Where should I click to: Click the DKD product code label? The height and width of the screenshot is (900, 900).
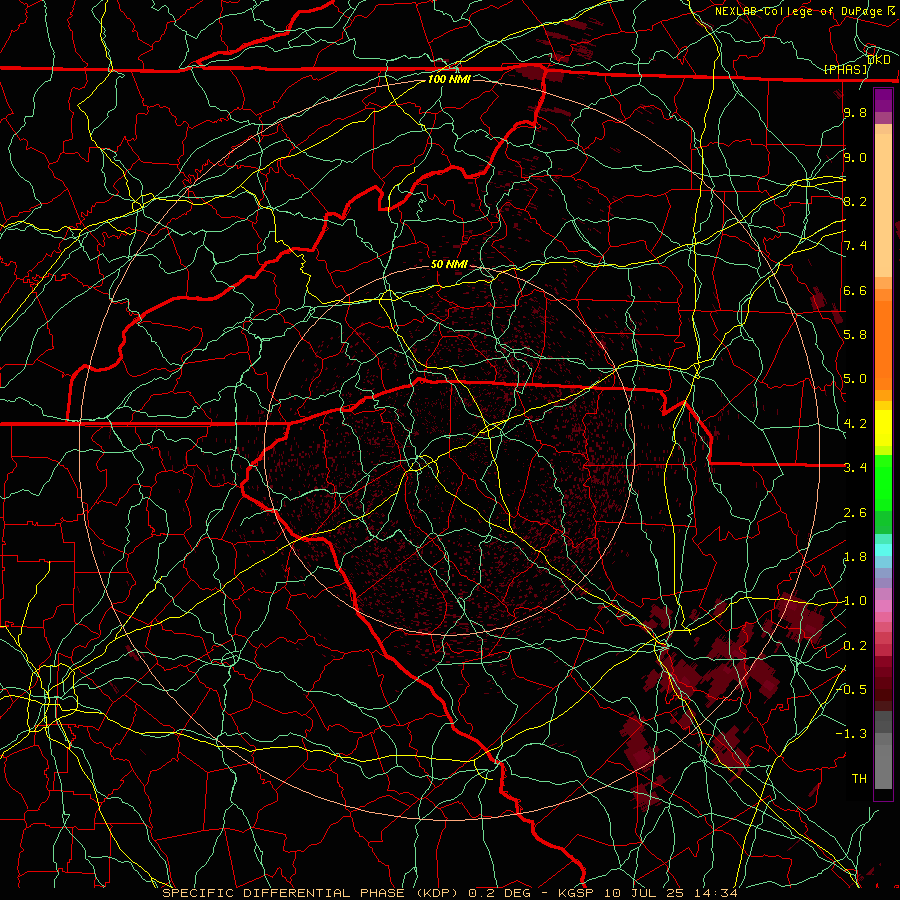tap(879, 60)
